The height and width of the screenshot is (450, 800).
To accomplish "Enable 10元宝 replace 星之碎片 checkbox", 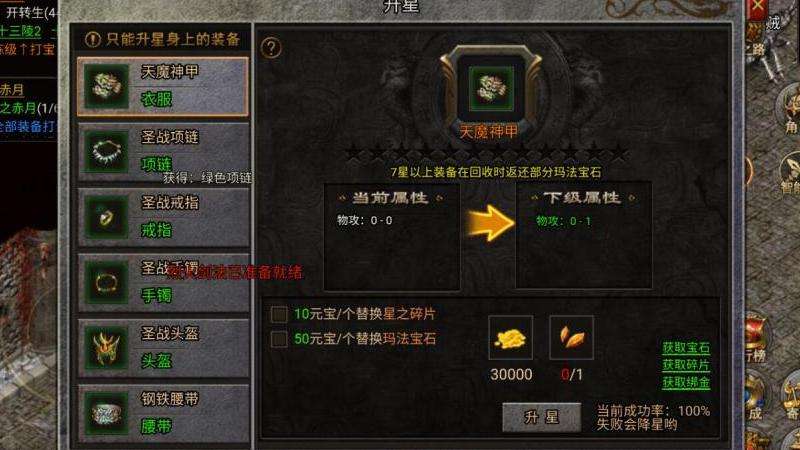I will click(x=279, y=314).
